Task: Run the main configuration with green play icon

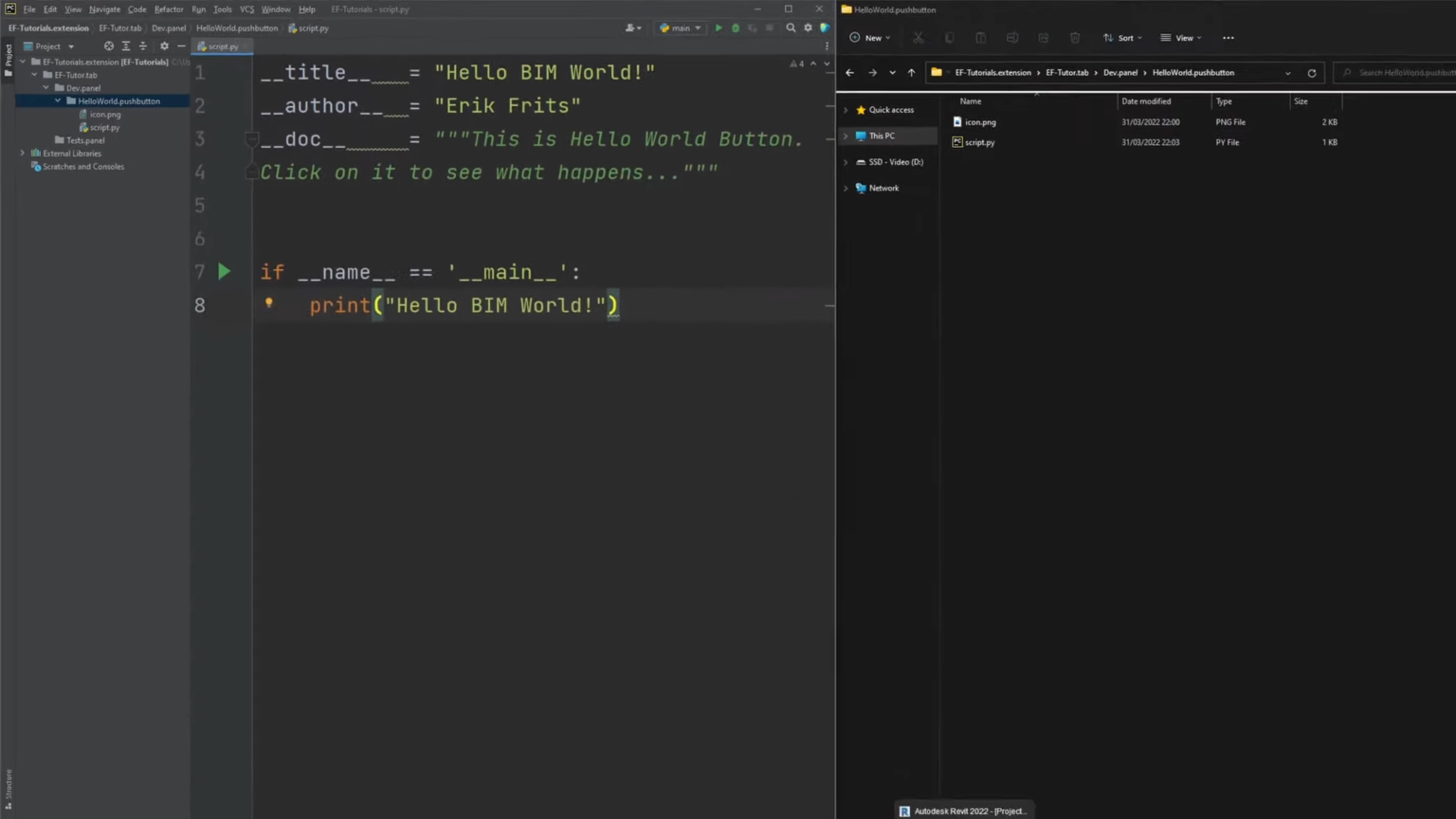Action: (x=719, y=28)
